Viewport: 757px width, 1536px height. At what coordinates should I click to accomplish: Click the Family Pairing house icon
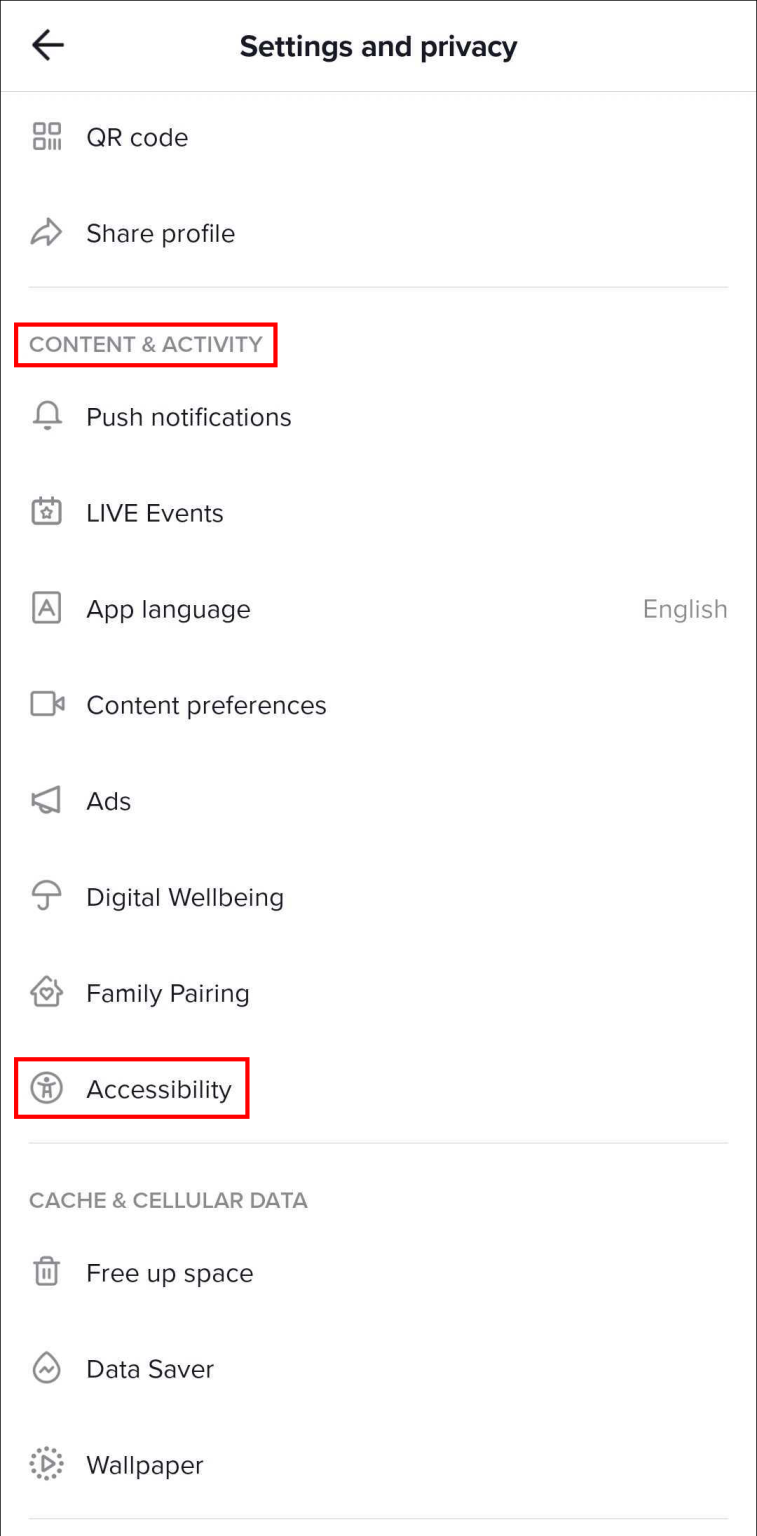(47, 993)
